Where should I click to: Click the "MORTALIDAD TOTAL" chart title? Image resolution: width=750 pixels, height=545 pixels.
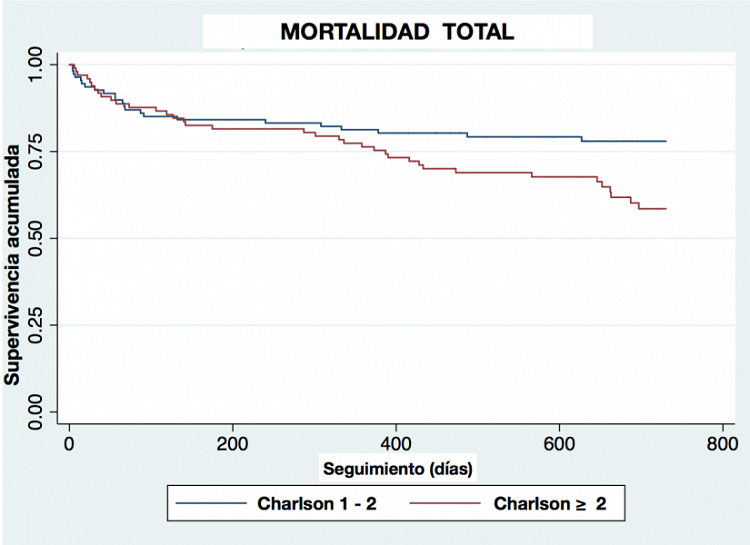tap(397, 32)
